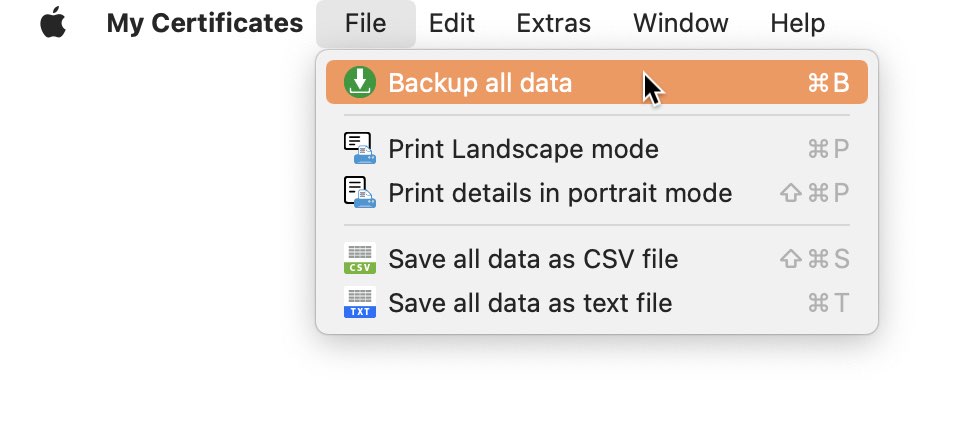Open the Edit menu
Screen dimensions: 969x426
452,23
